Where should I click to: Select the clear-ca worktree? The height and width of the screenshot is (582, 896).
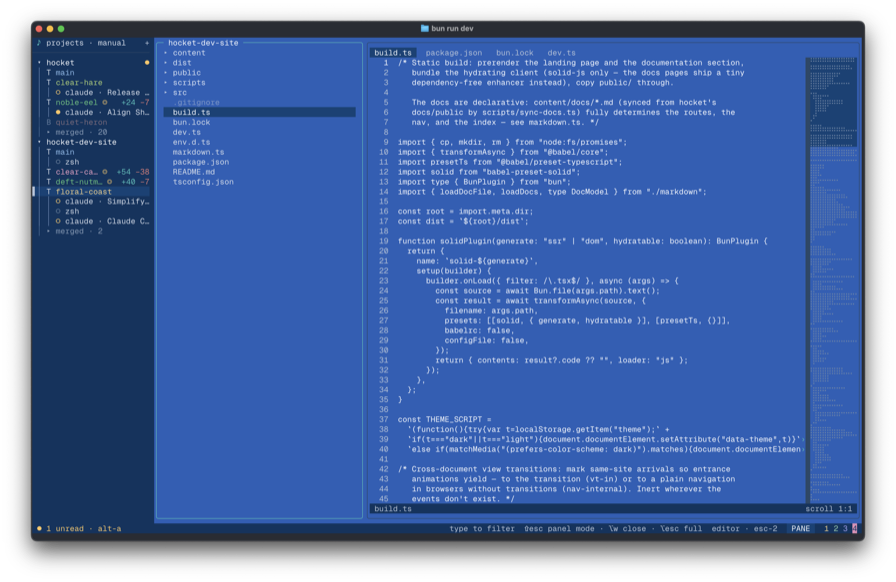pyautogui.click(x=77, y=172)
